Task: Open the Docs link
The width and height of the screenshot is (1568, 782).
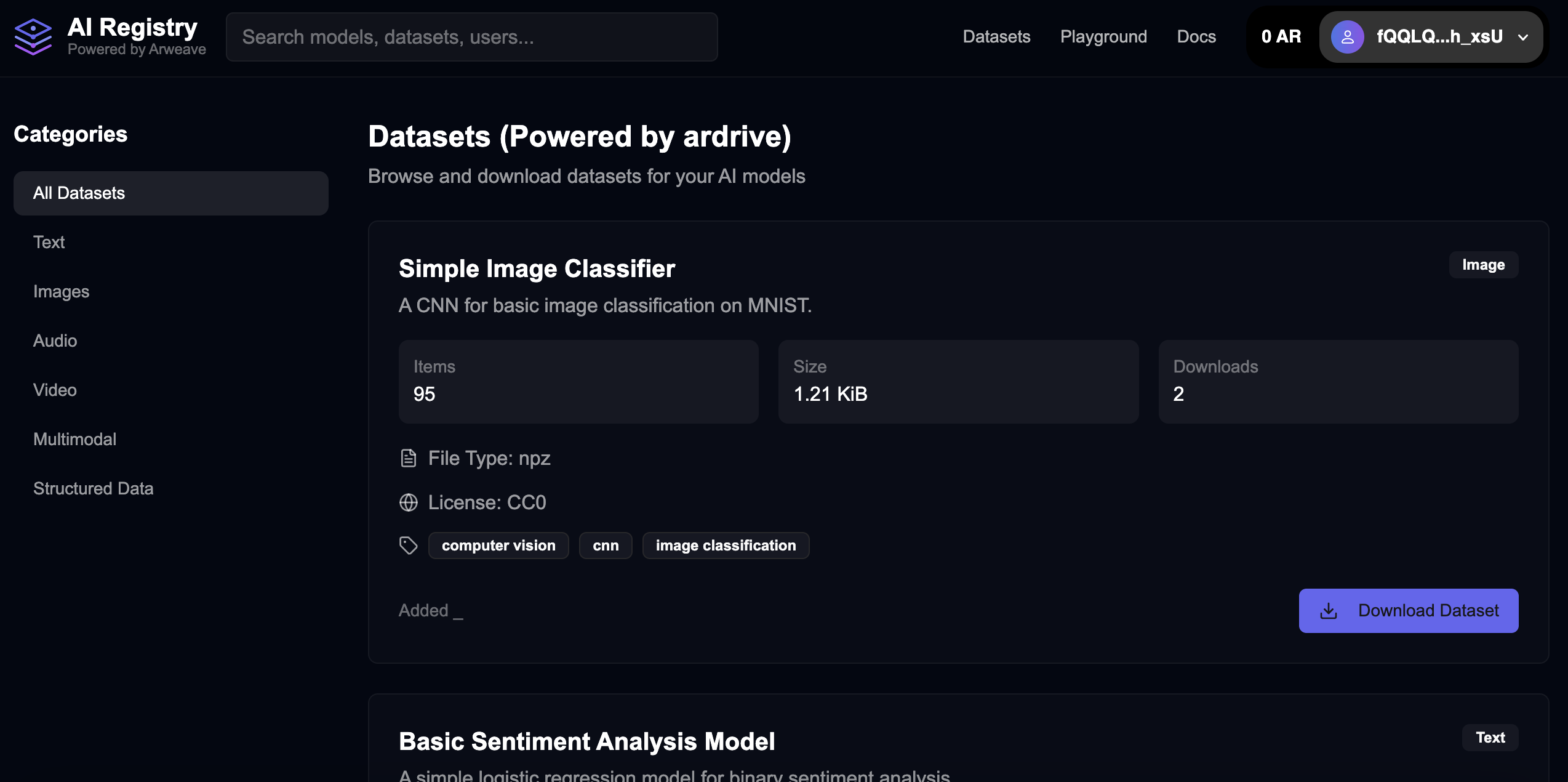Action: [1196, 37]
